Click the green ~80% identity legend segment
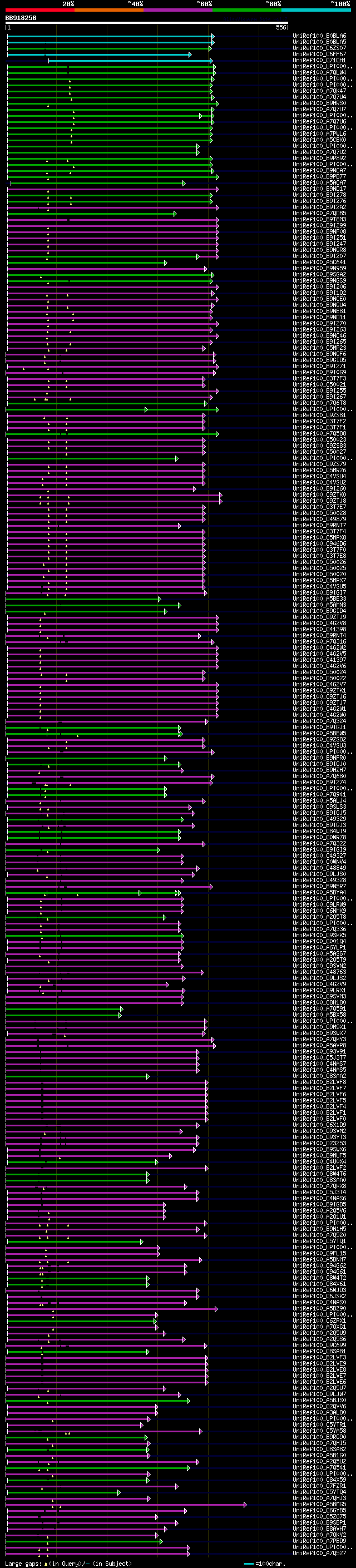The width and height of the screenshot is (356, 1568). (x=247, y=10)
